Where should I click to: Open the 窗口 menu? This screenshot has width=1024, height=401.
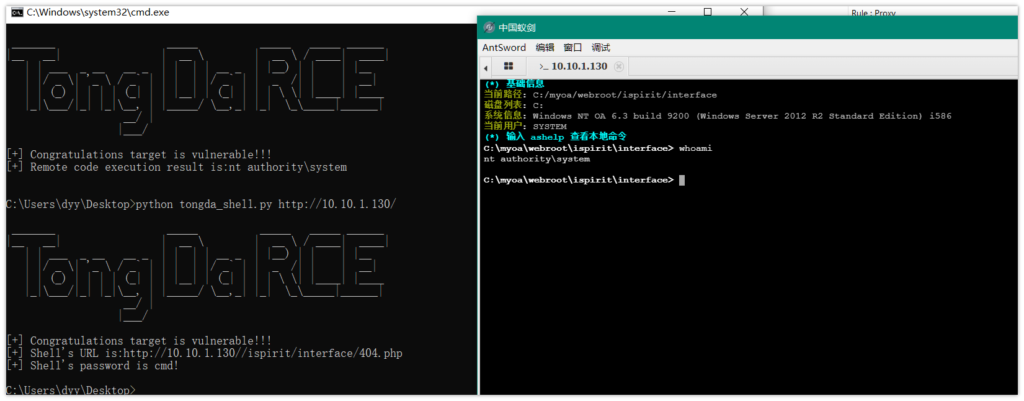coord(573,47)
